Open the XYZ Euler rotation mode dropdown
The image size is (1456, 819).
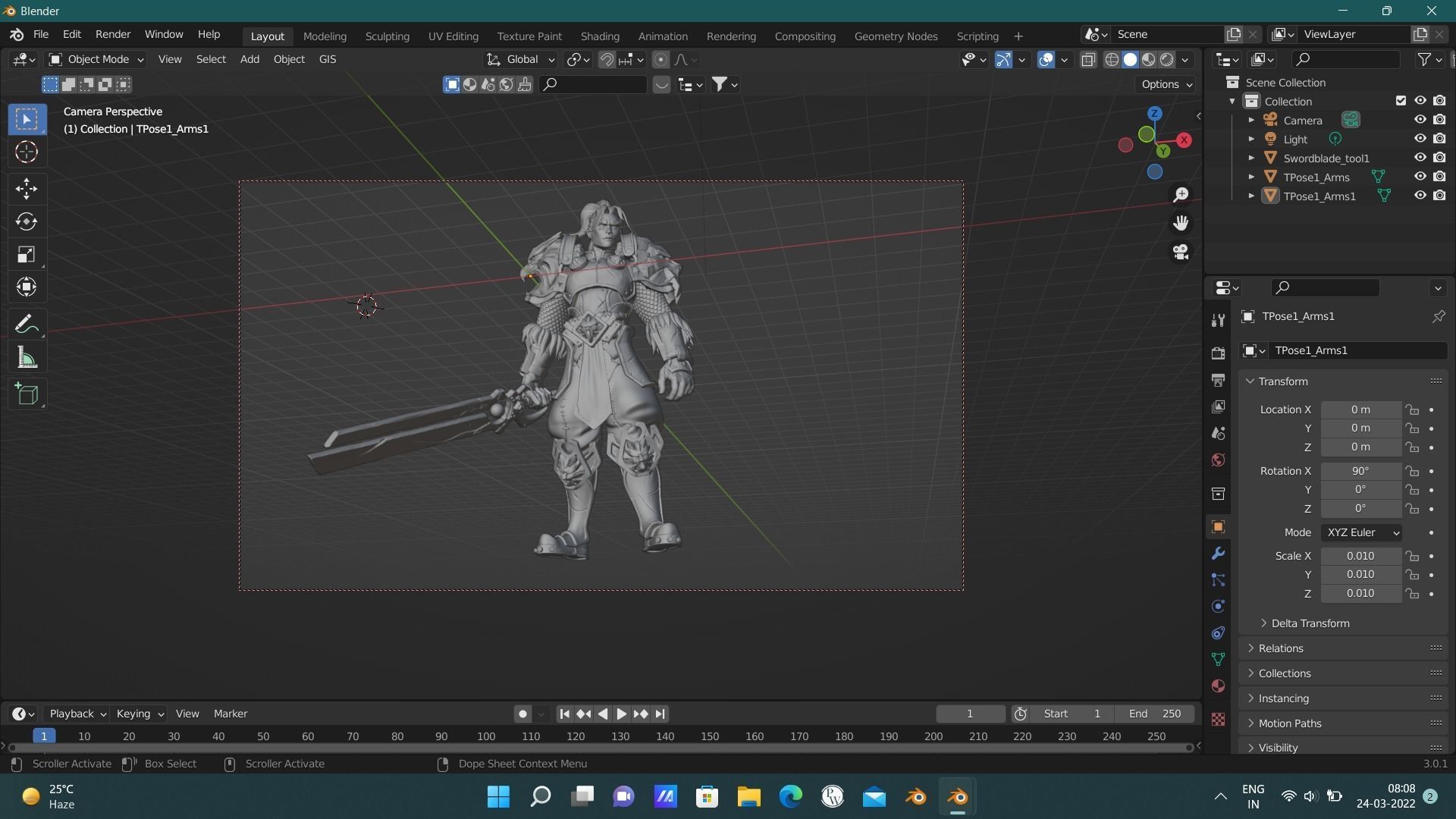coord(1360,532)
